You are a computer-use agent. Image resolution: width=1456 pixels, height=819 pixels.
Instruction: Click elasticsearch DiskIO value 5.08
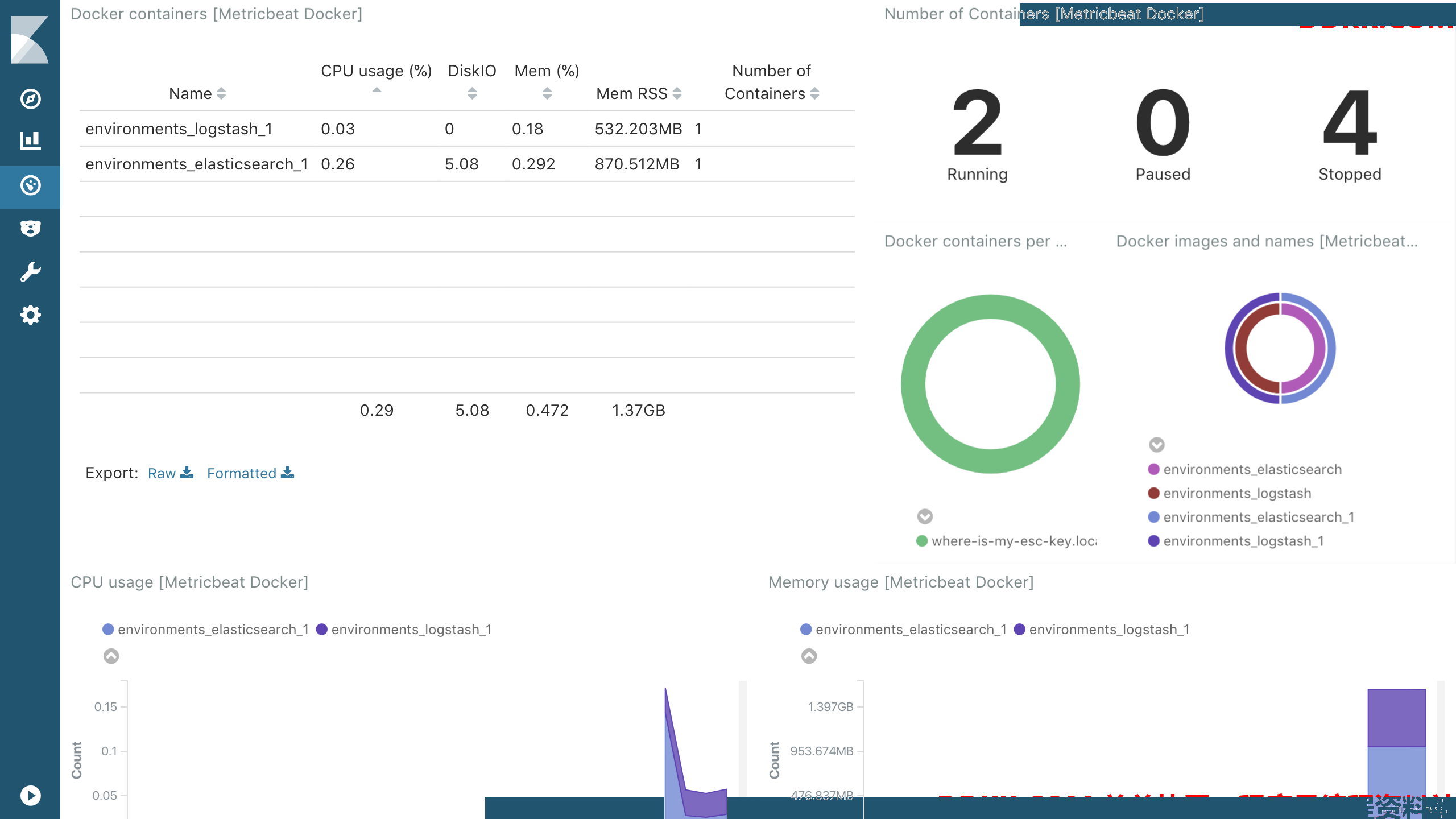tap(461, 164)
